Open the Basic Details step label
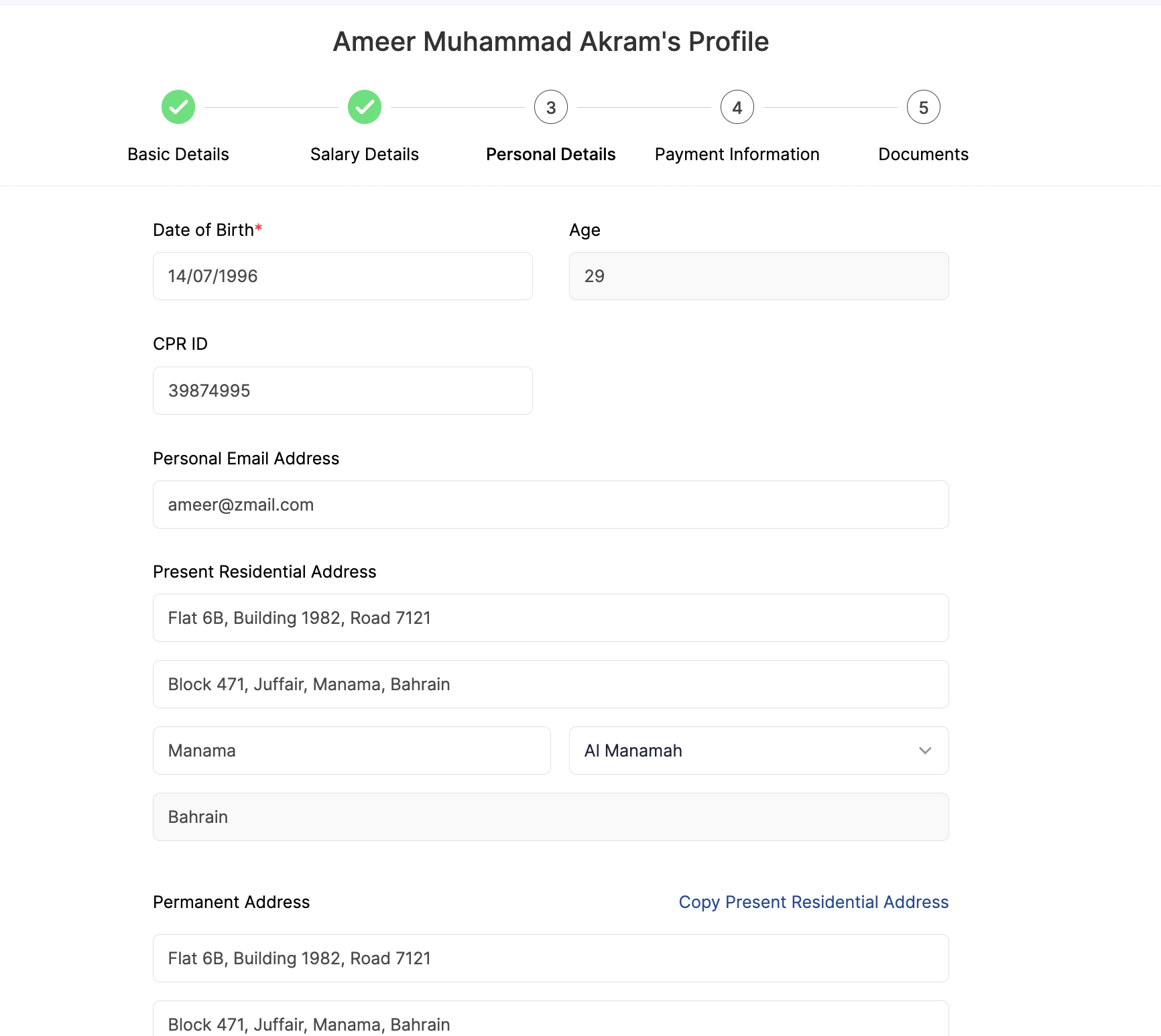 pos(178,154)
